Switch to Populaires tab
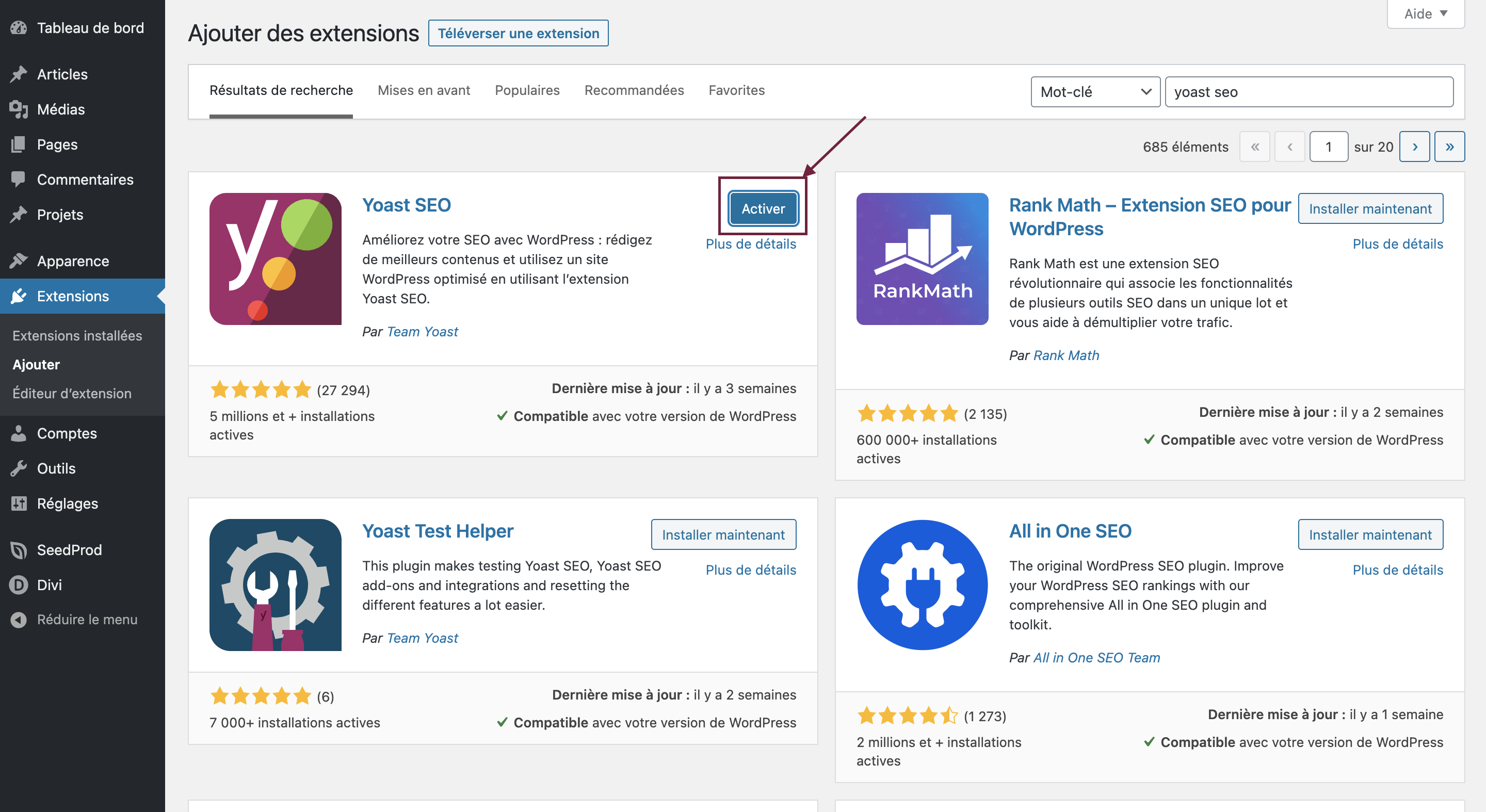 (x=527, y=91)
